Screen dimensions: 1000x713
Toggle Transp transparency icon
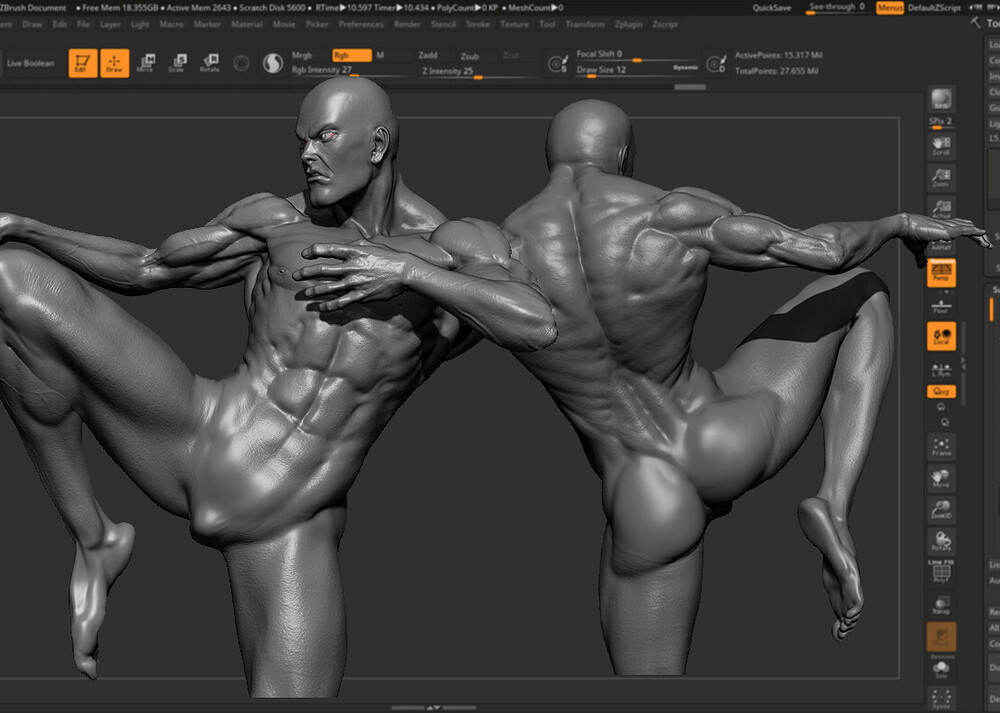(941, 605)
